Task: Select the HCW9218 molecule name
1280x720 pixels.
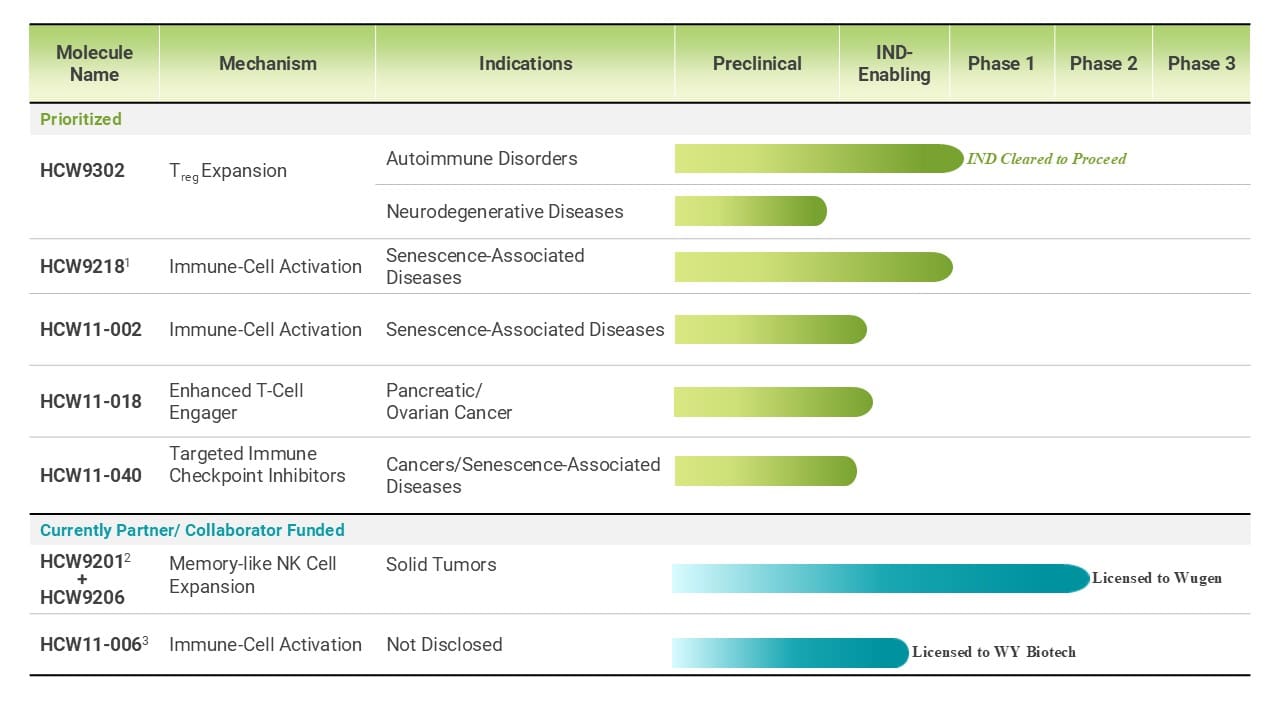Action: coord(85,266)
